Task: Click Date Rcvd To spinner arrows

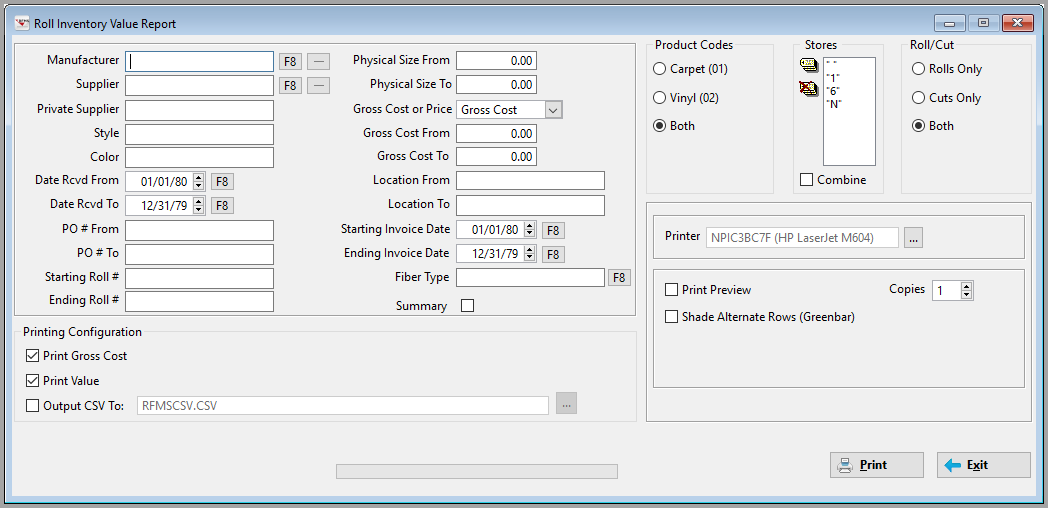Action: 199,205
